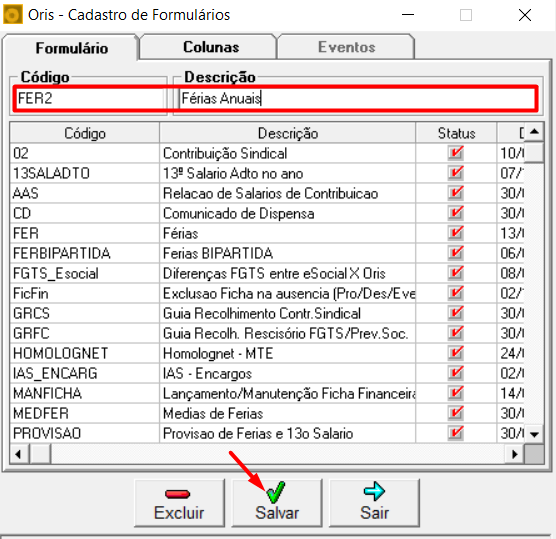Toggle status checkbox for Comunicado de Dispensa

click(x=456, y=213)
